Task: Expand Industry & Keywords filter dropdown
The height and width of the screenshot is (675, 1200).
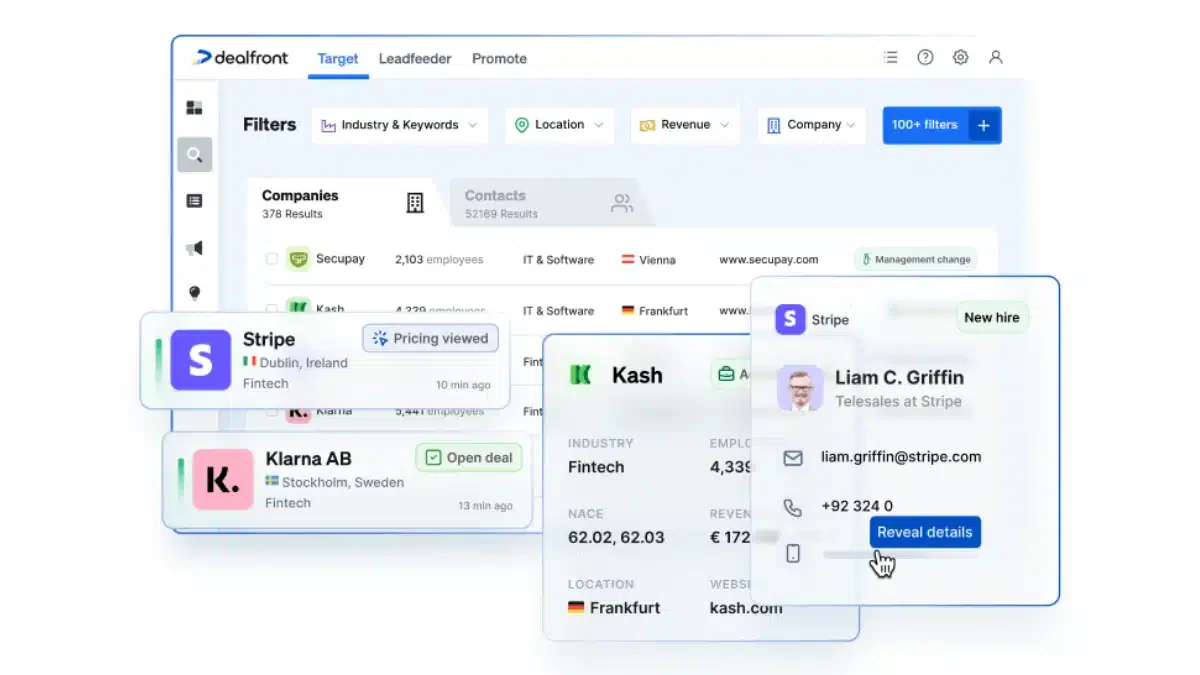Action: coord(399,125)
